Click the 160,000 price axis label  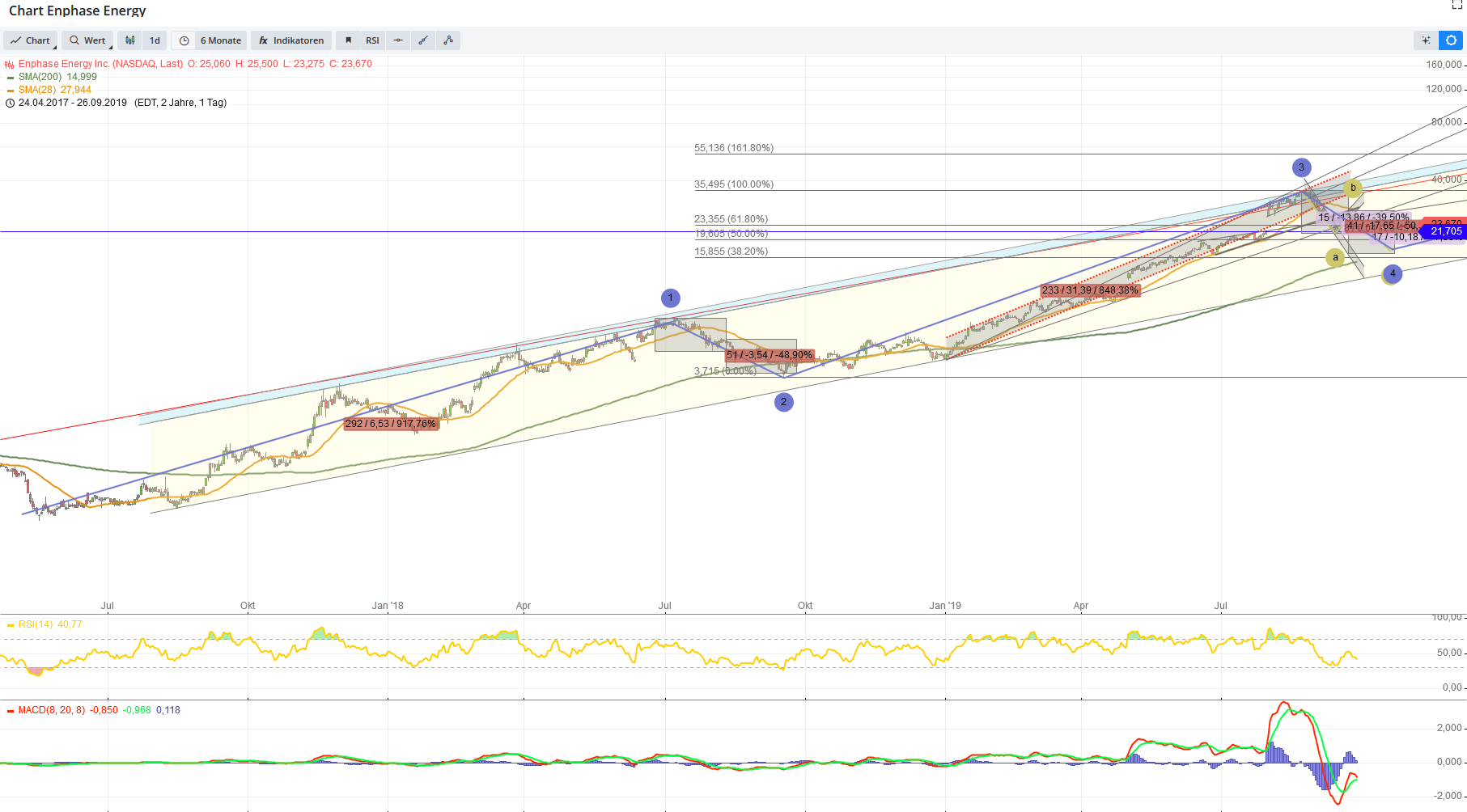[1444, 65]
